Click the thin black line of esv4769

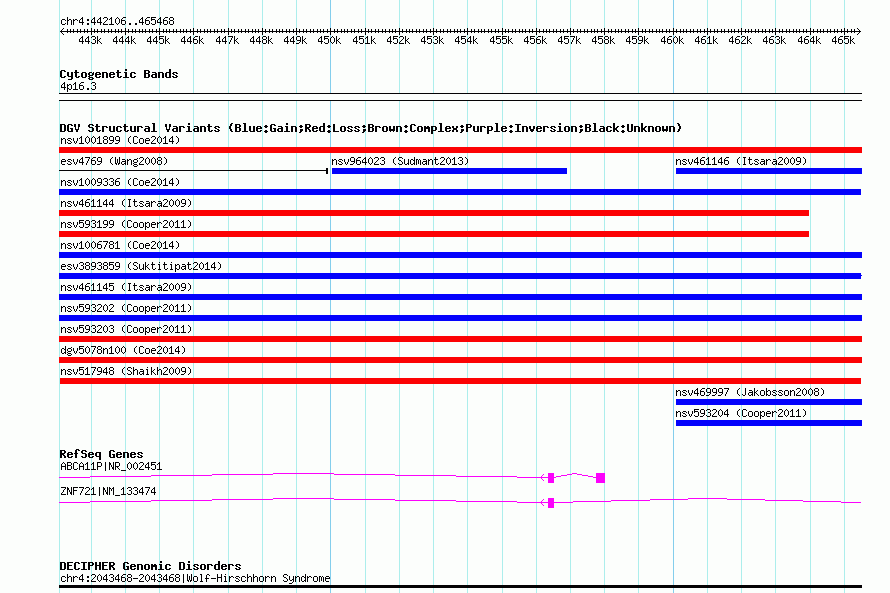(x=194, y=170)
